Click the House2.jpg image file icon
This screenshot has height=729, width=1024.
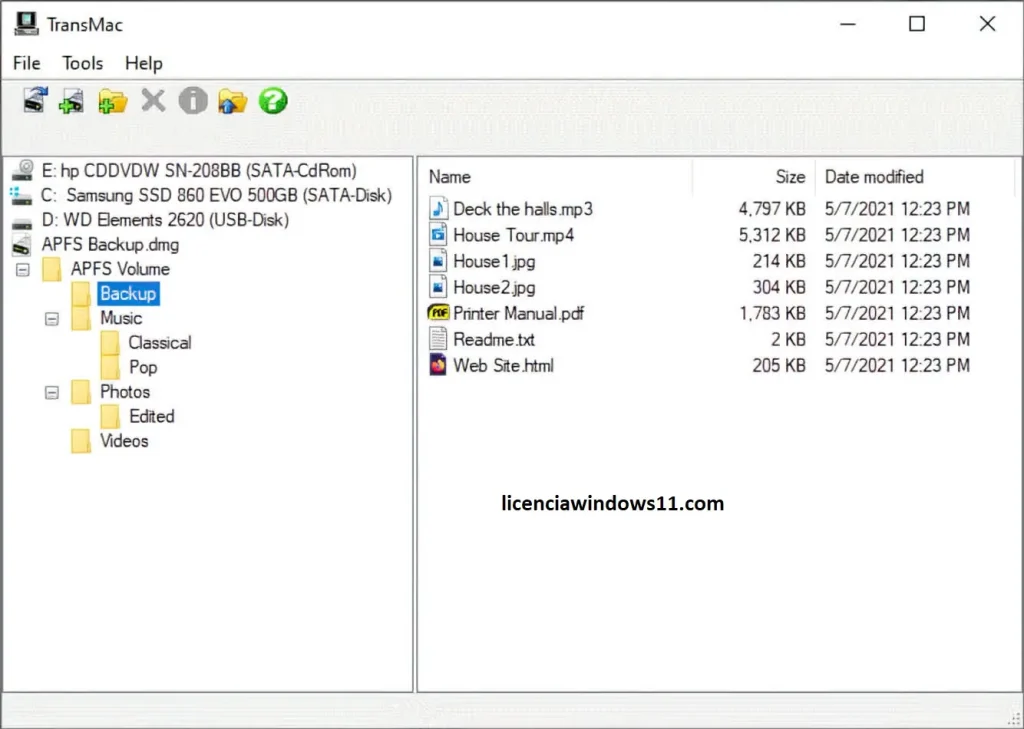[438, 287]
